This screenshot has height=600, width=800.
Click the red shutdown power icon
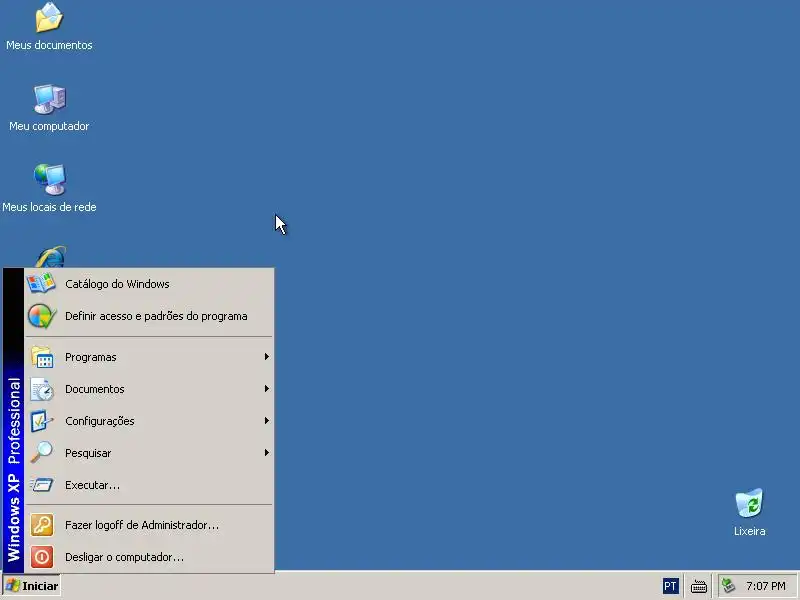[42, 557]
